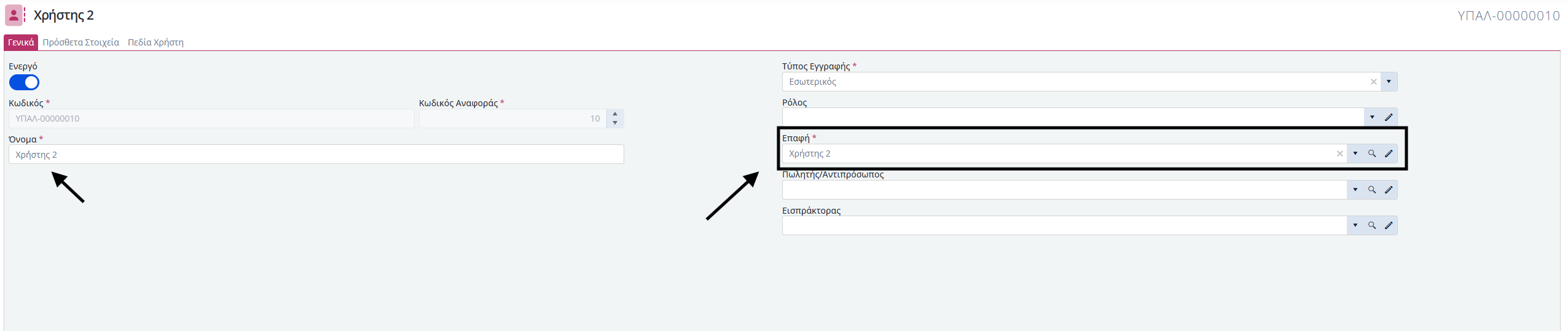Click the Επαφή search magnifier icon

[x=1372, y=154]
